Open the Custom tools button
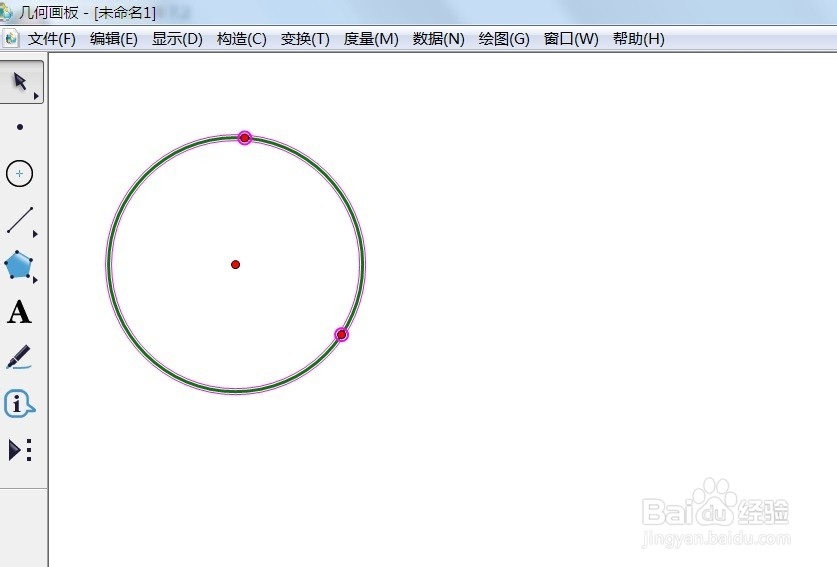 pyautogui.click(x=20, y=450)
